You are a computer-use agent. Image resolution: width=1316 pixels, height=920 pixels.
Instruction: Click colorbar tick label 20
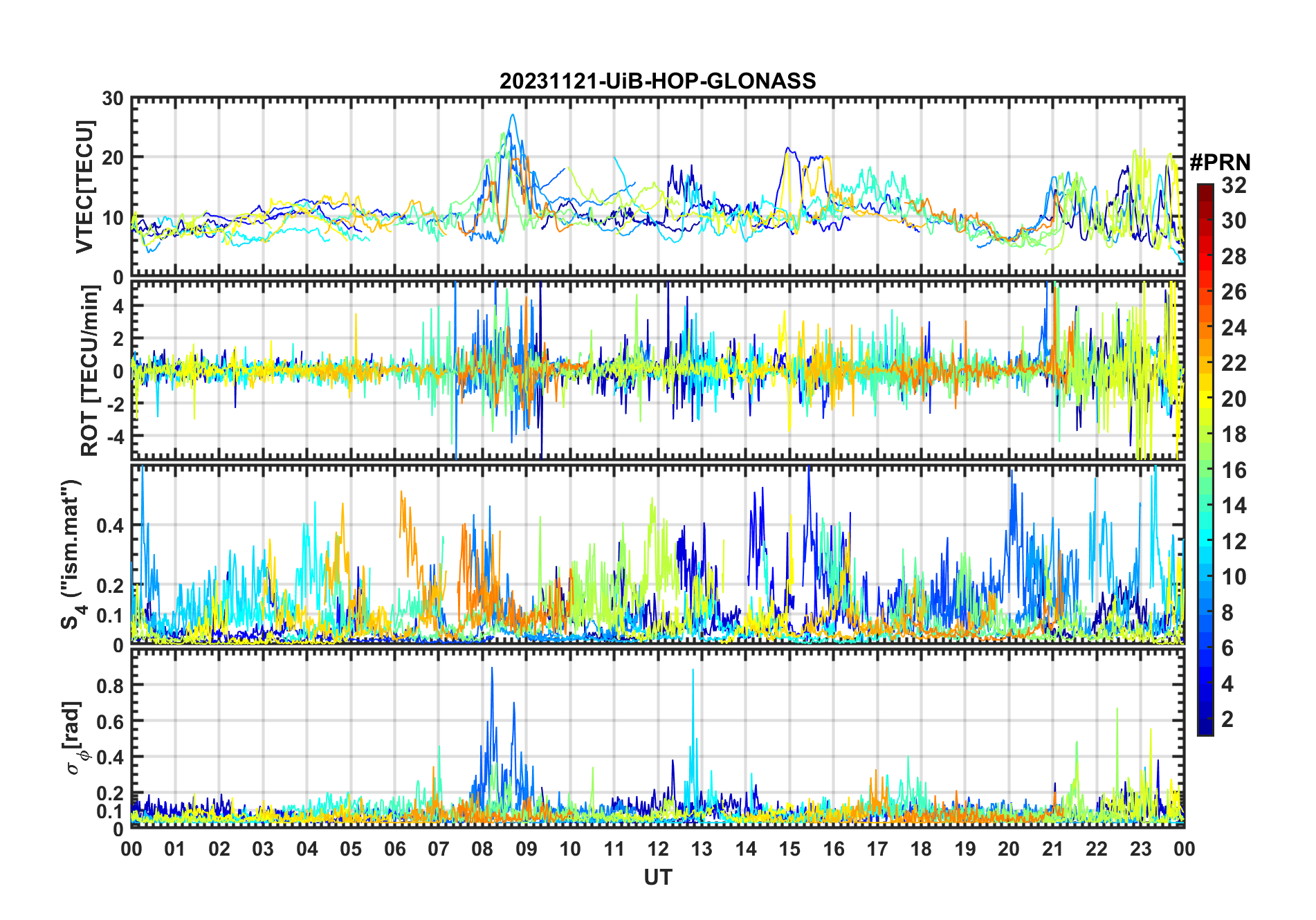tap(1234, 399)
